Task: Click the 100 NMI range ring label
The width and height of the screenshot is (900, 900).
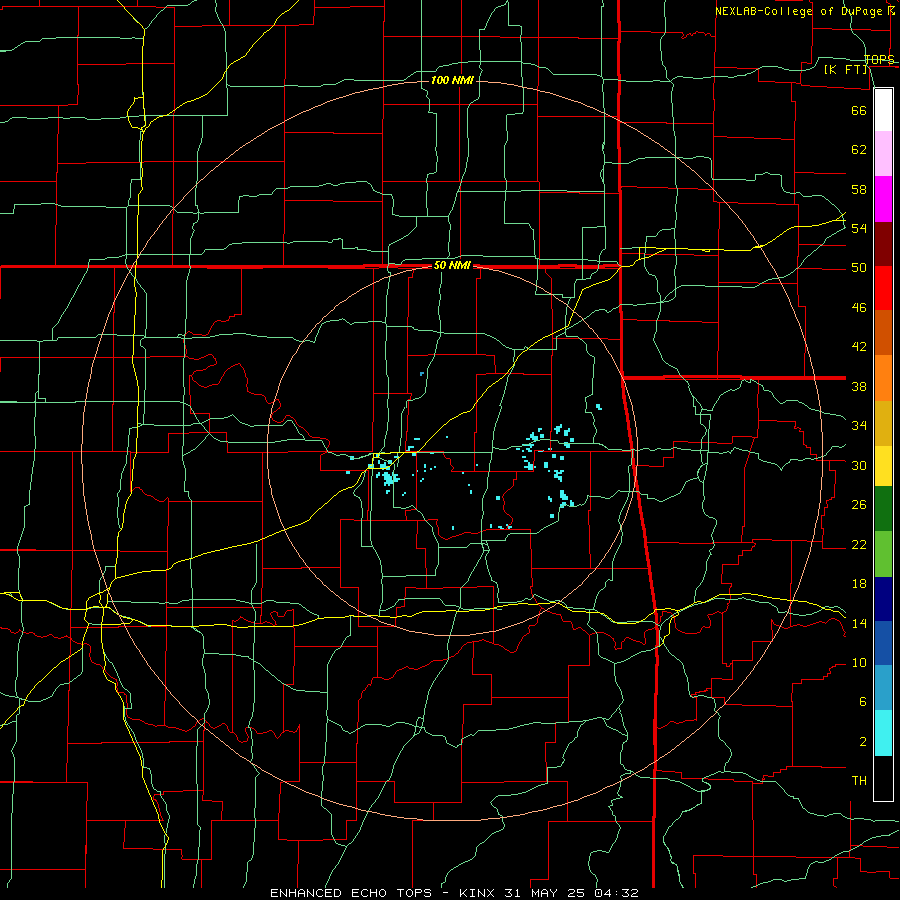Action: click(x=452, y=80)
